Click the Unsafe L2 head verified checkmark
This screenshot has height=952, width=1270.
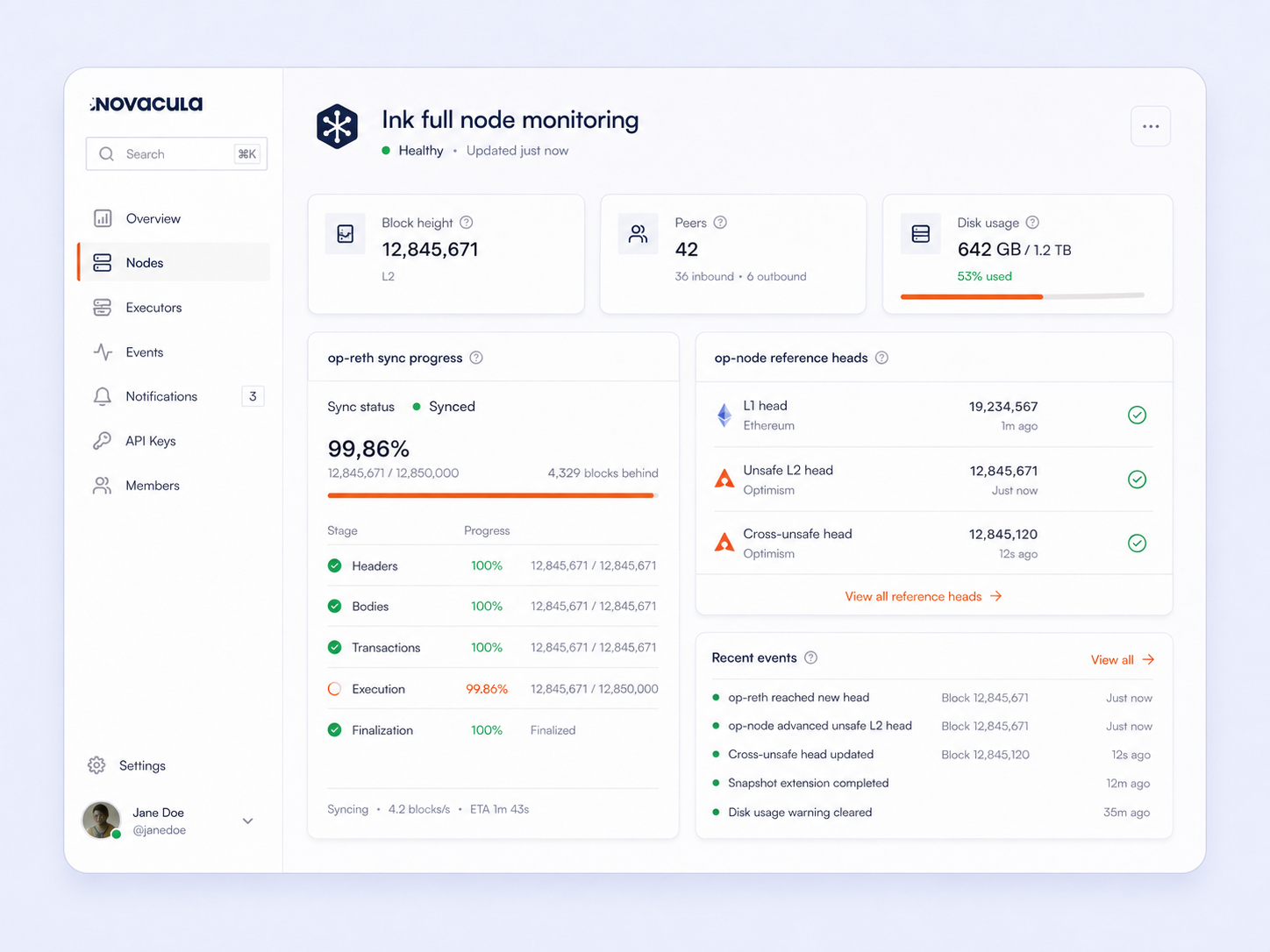[x=1137, y=479]
